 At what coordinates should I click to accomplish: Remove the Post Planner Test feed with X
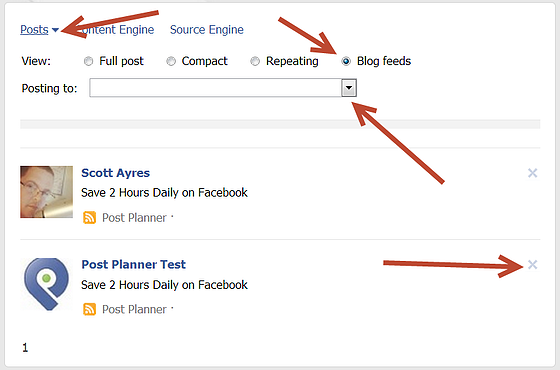tap(532, 265)
